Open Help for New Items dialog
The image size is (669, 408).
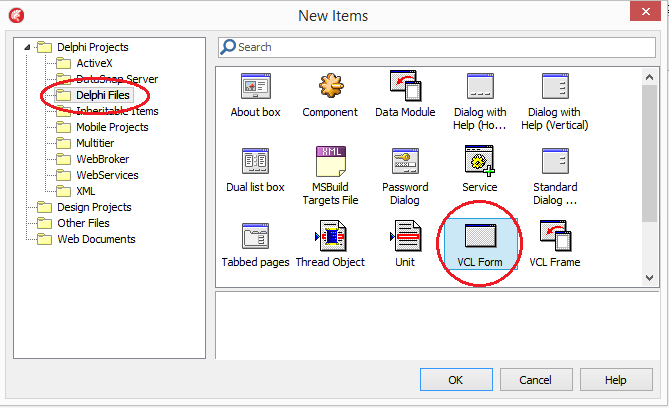click(616, 379)
